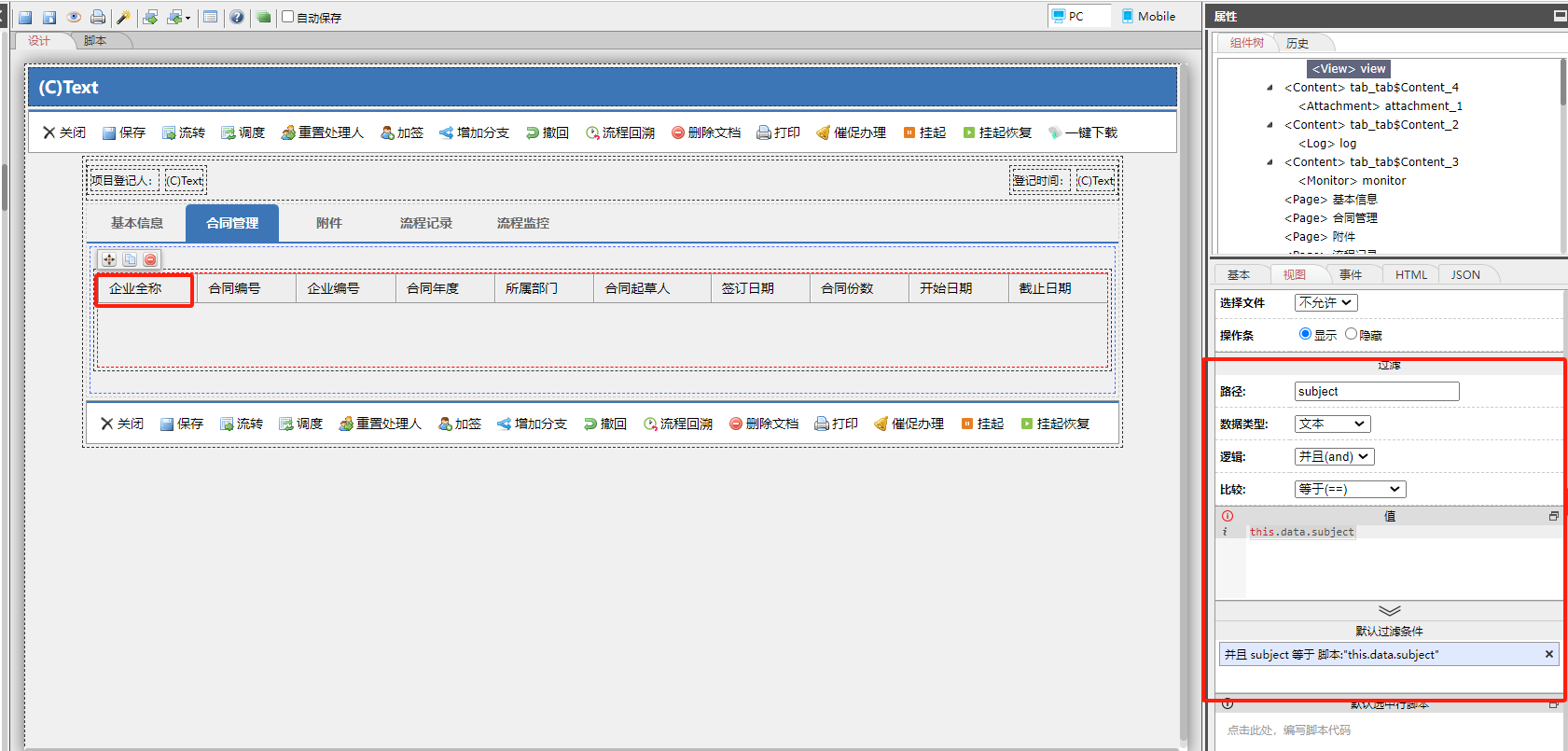Click the import icon with green arrow before the dropdown one
This screenshot has height=751, width=1568.
(150, 17)
